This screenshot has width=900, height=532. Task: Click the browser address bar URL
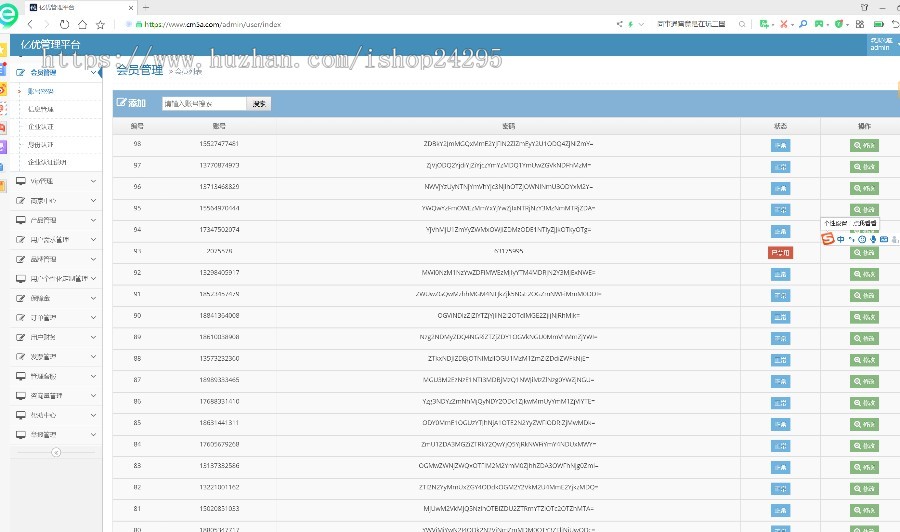(x=212, y=24)
